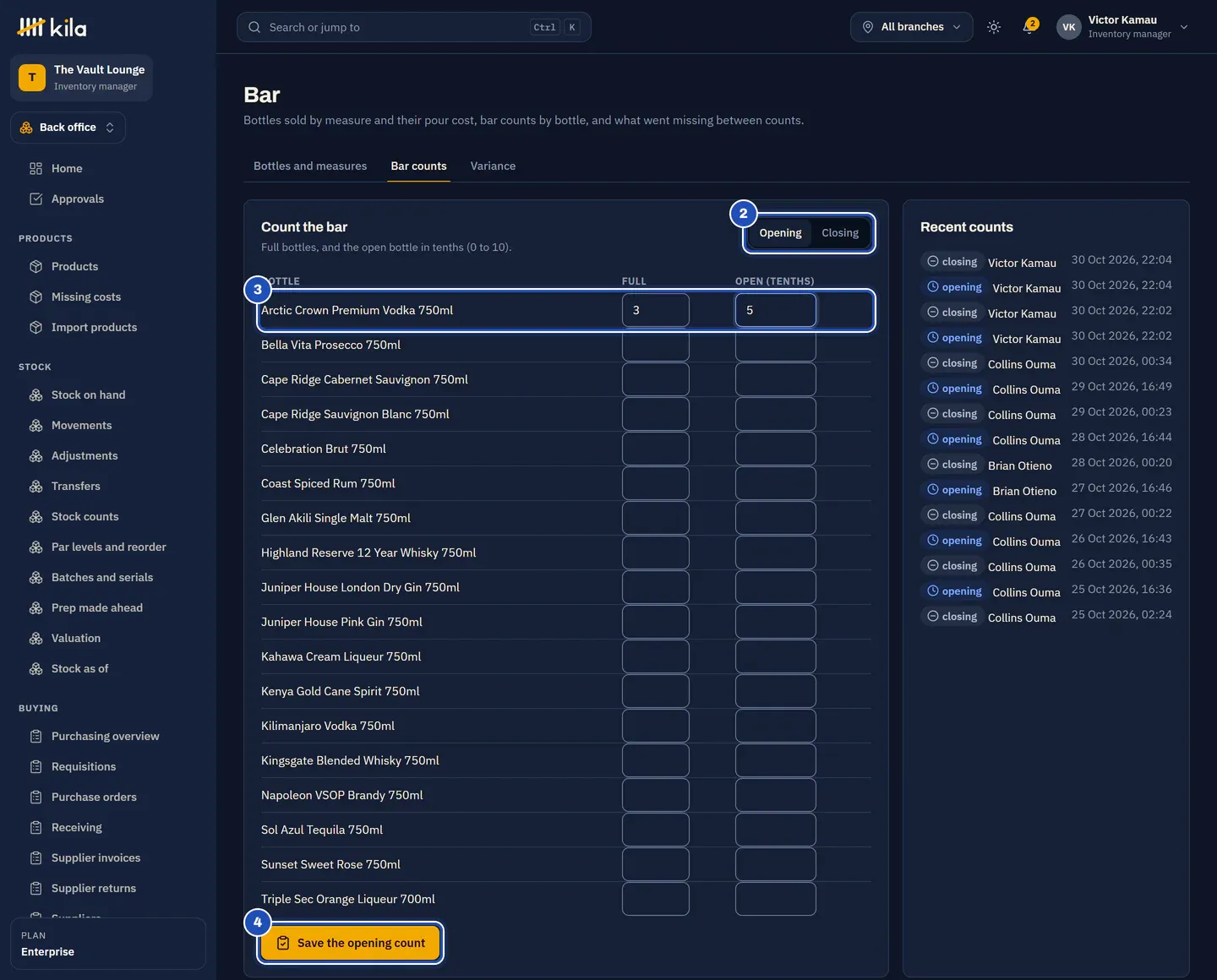Click the Enterprise plan label

click(47, 951)
